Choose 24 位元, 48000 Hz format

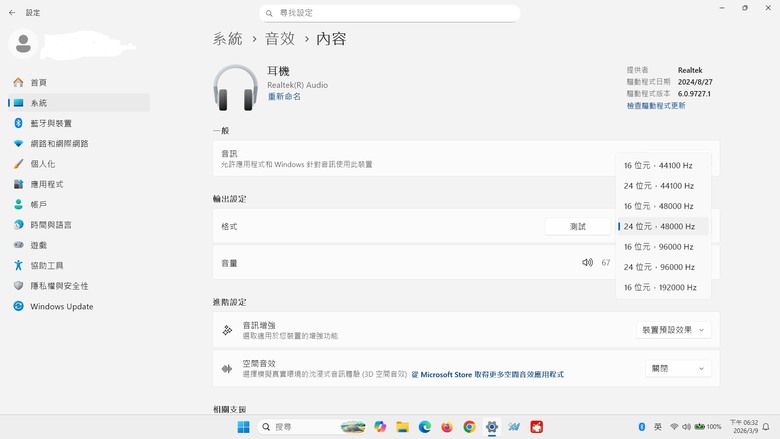coord(663,227)
